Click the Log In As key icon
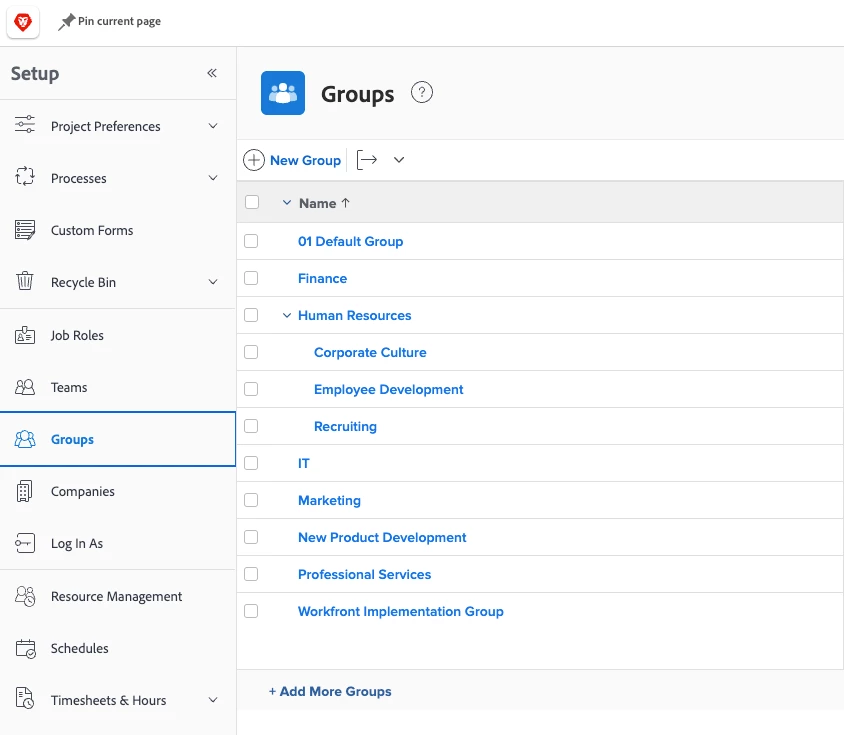Screen dimensions: 844x735 pyautogui.click(x=25, y=543)
